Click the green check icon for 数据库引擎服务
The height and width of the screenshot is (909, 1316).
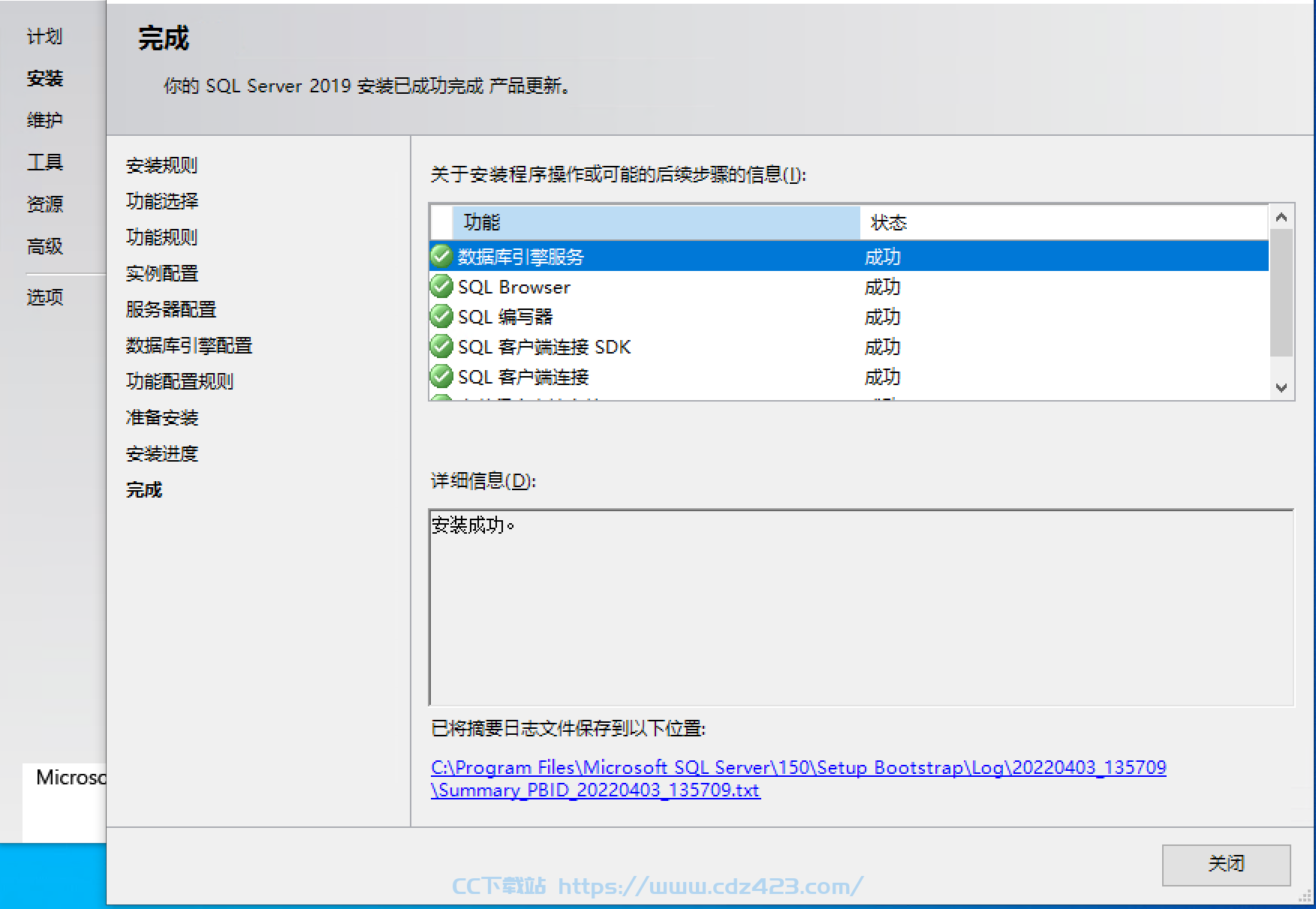click(441, 257)
